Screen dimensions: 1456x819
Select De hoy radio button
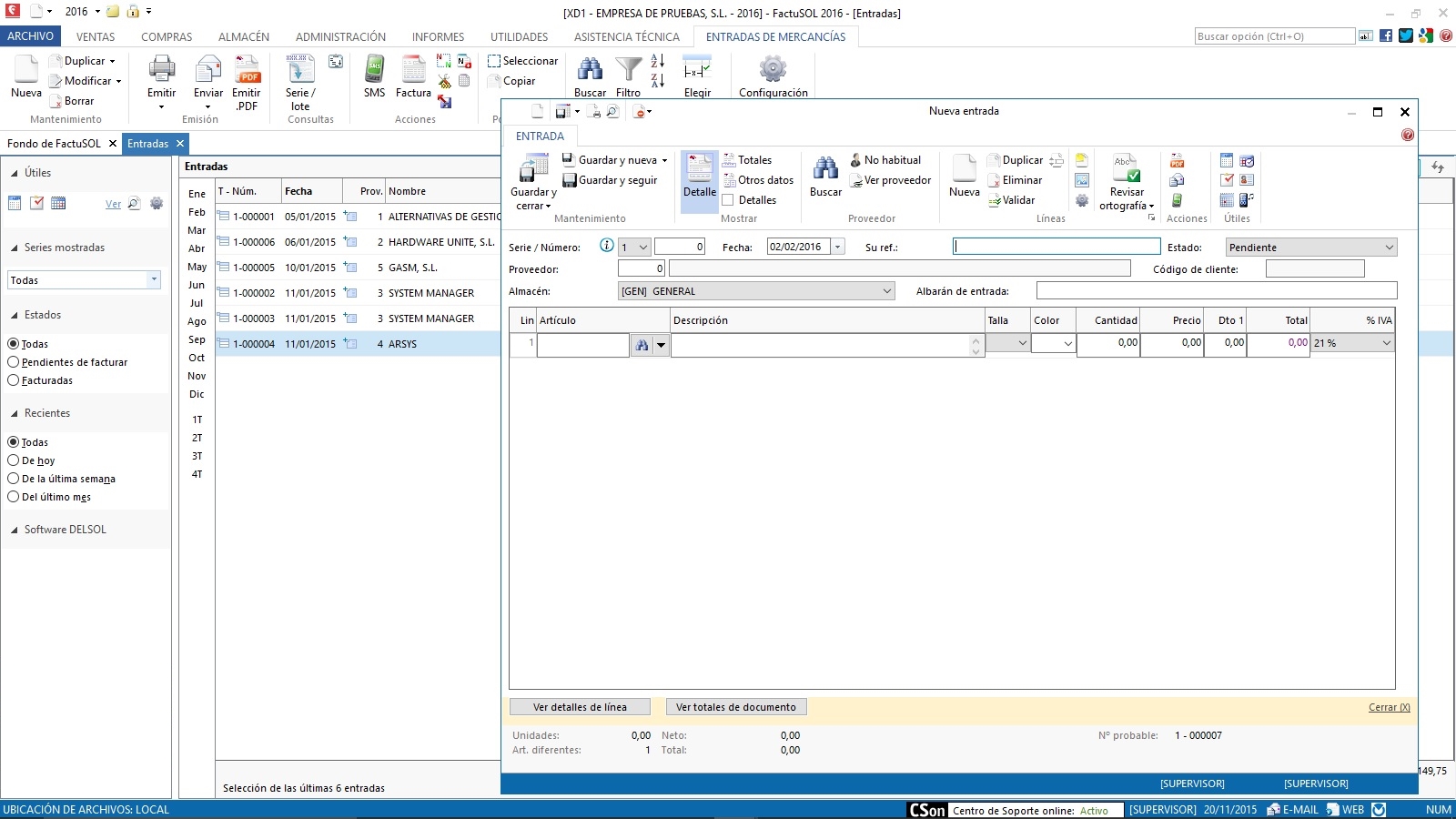[14, 460]
